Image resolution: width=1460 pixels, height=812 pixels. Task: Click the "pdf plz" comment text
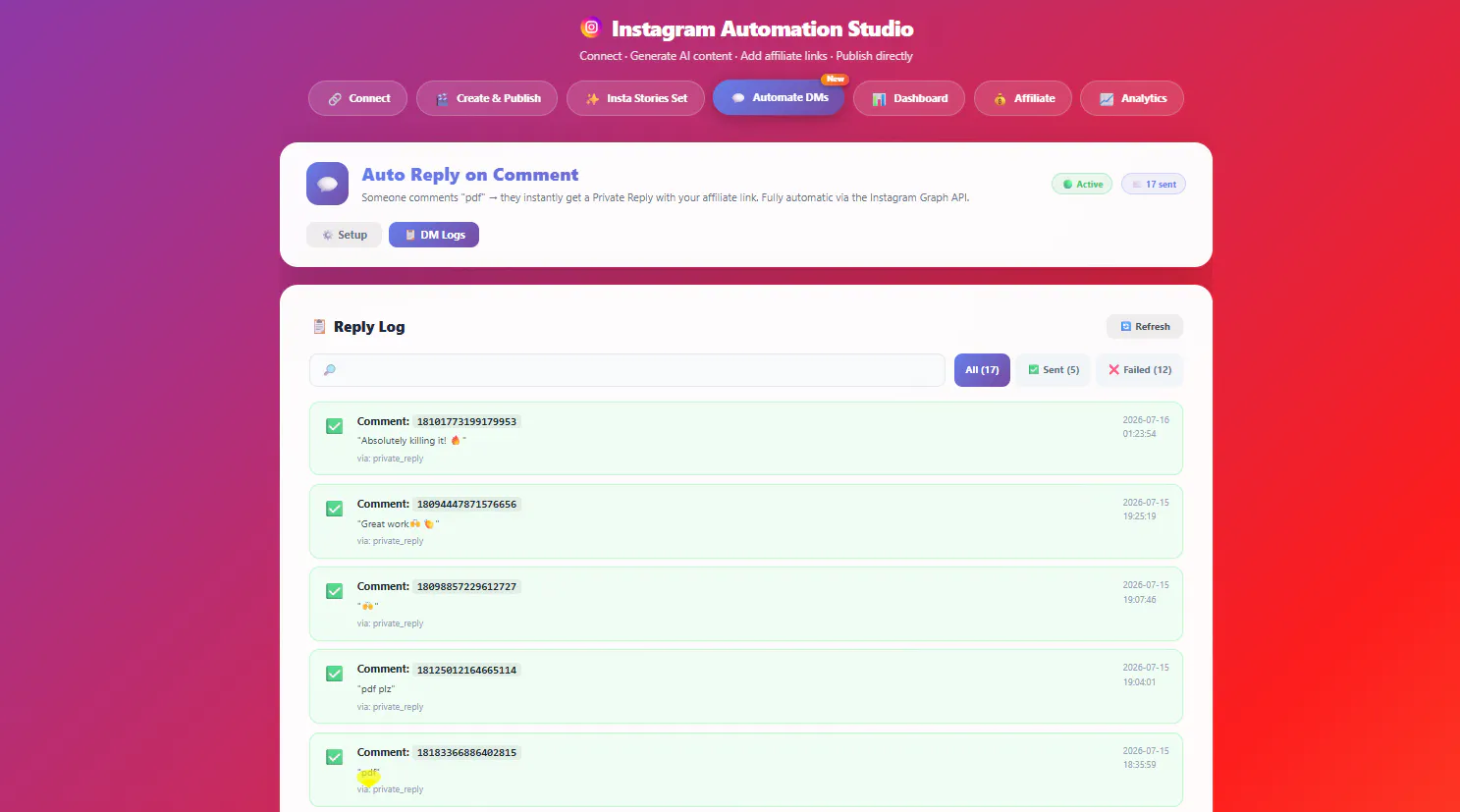pyautogui.click(x=376, y=689)
